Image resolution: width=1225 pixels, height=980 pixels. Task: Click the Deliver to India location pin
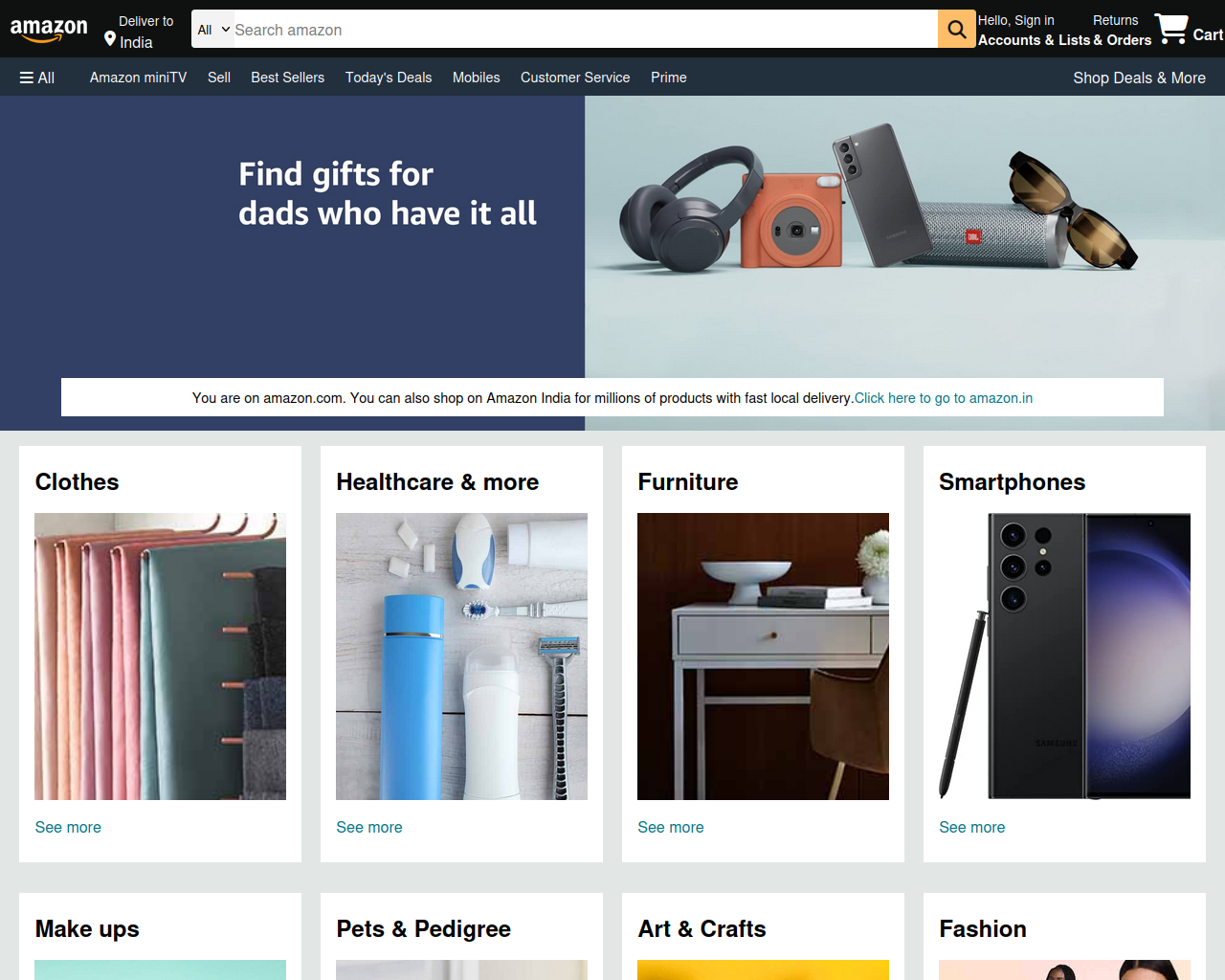point(110,39)
